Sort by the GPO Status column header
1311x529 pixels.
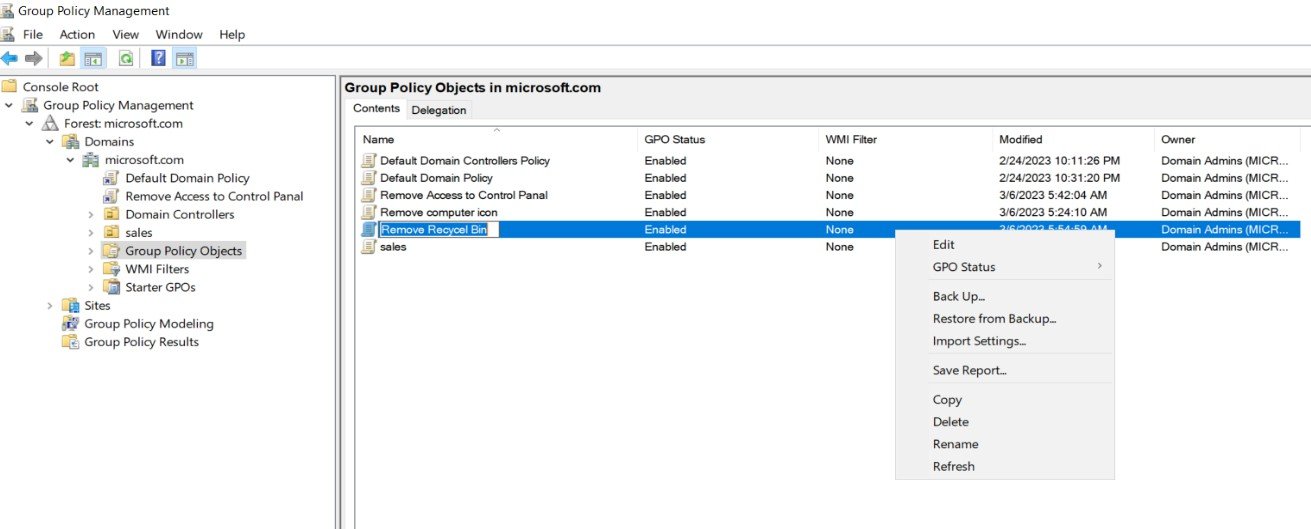(x=727, y=139)
